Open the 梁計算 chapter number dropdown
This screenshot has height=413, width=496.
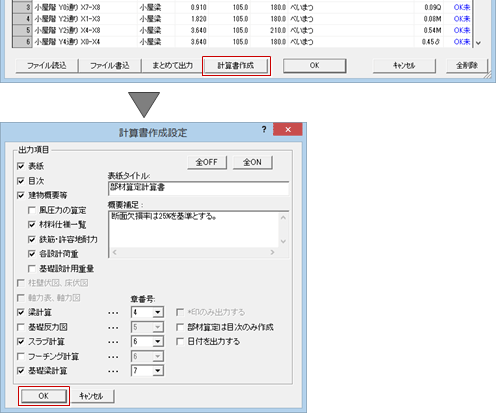click(158, 312)
